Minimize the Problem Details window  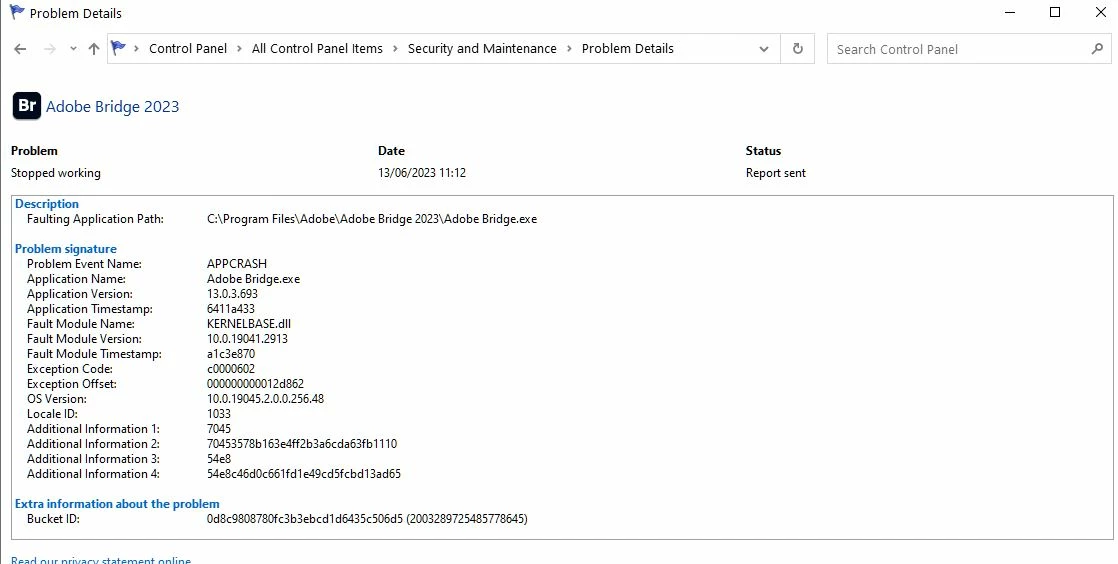click(x=1010, y=12)
